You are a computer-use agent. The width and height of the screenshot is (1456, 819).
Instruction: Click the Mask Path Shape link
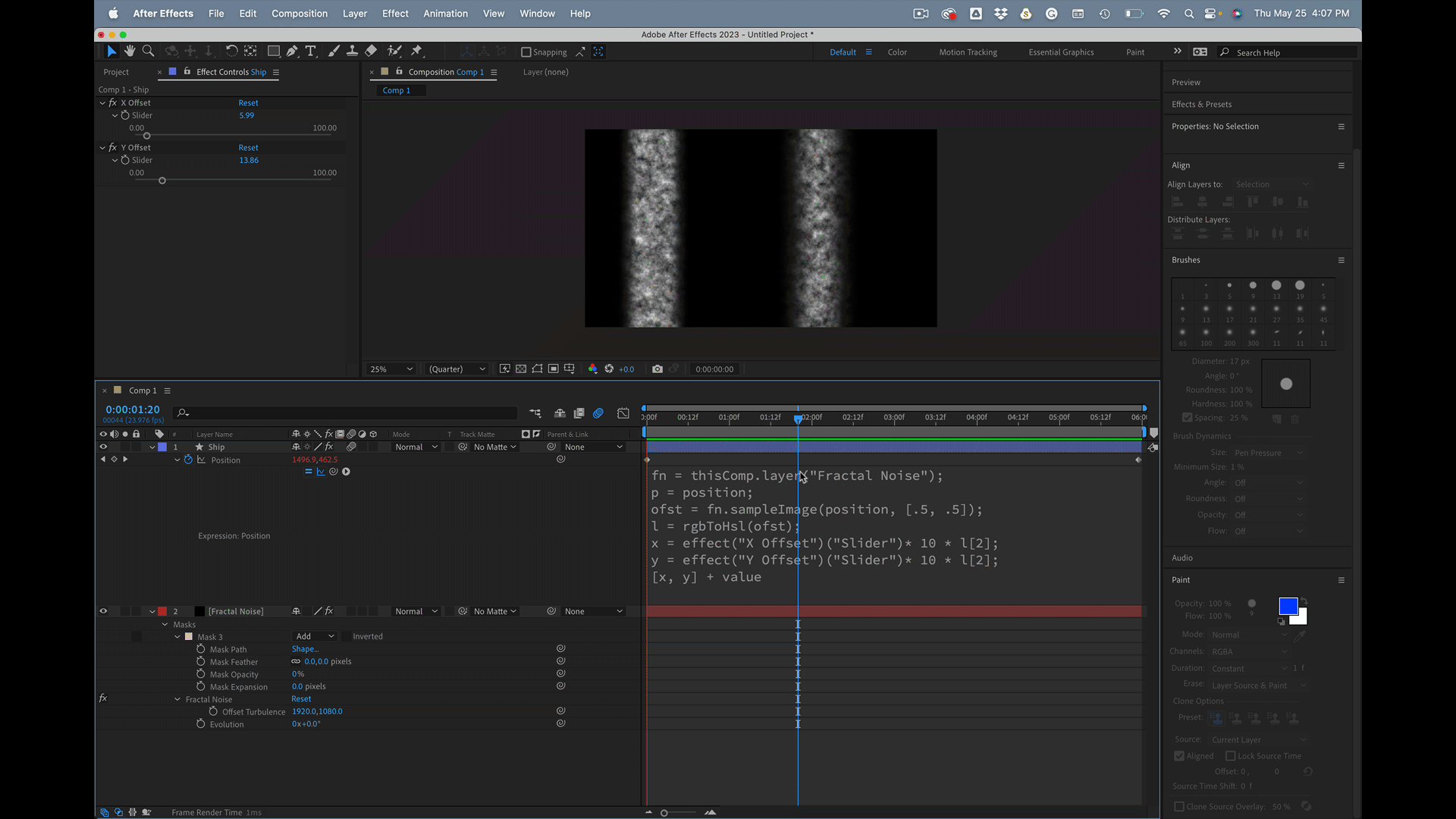tap(305, 649)
